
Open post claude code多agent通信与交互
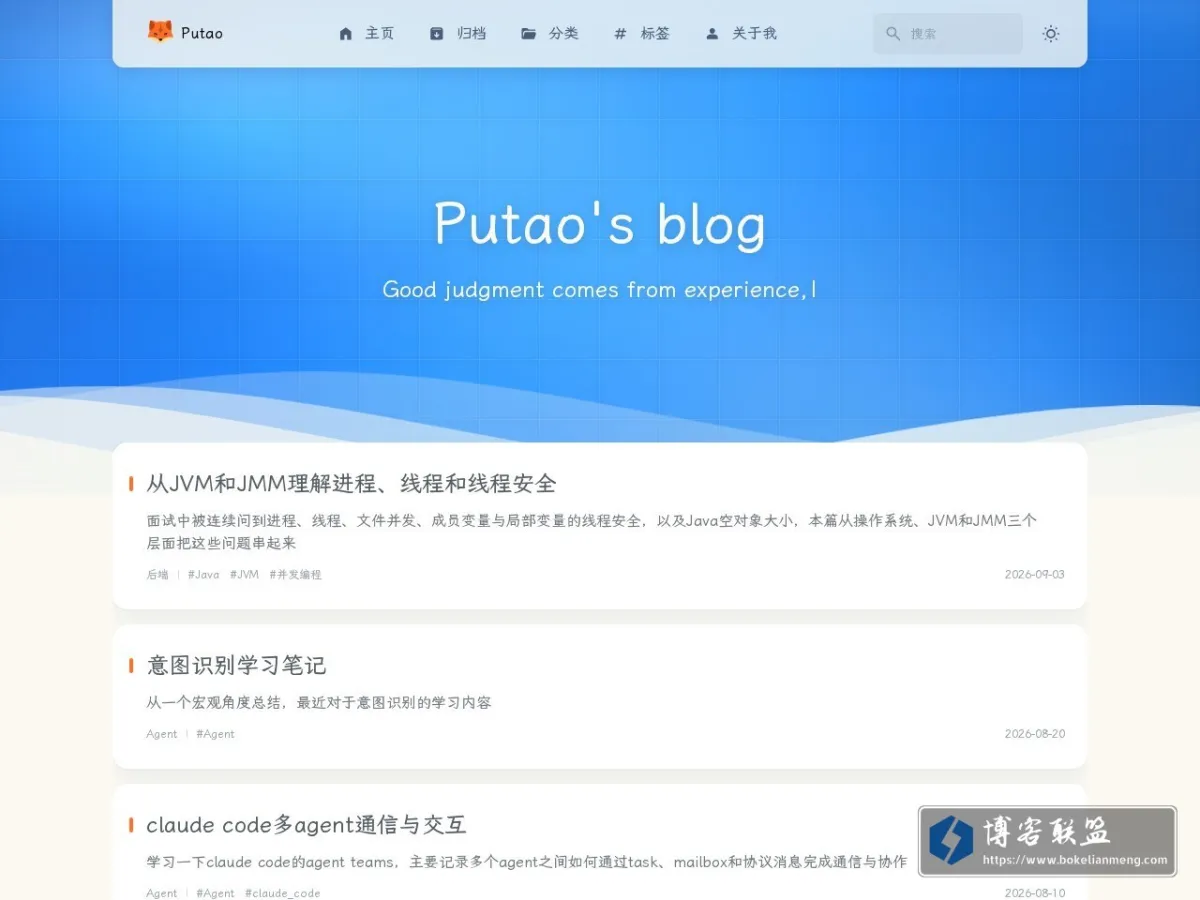306,825
